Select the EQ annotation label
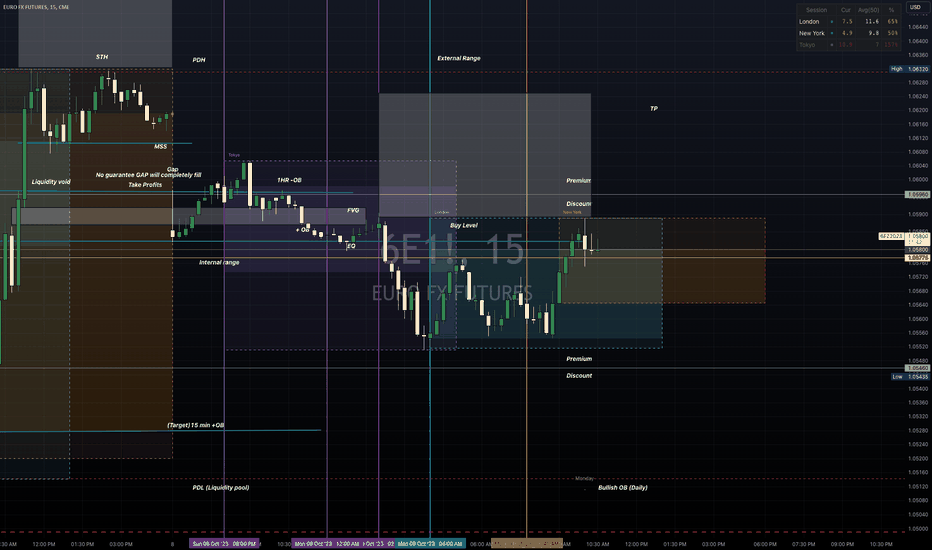 click(351, 246)
